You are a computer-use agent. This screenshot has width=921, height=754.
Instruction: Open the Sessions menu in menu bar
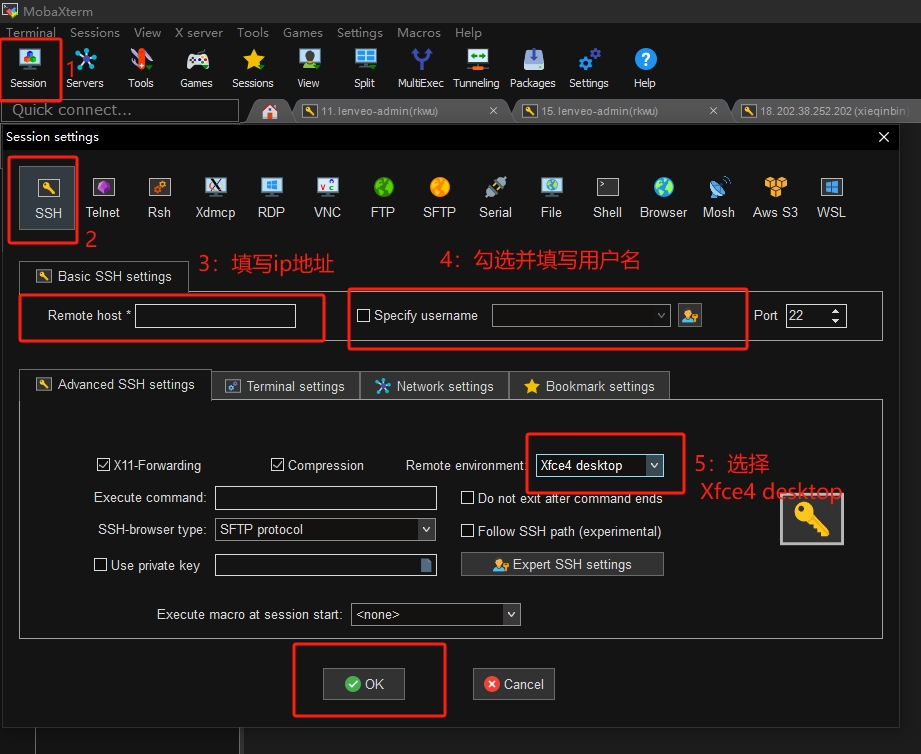click(95, 32)
